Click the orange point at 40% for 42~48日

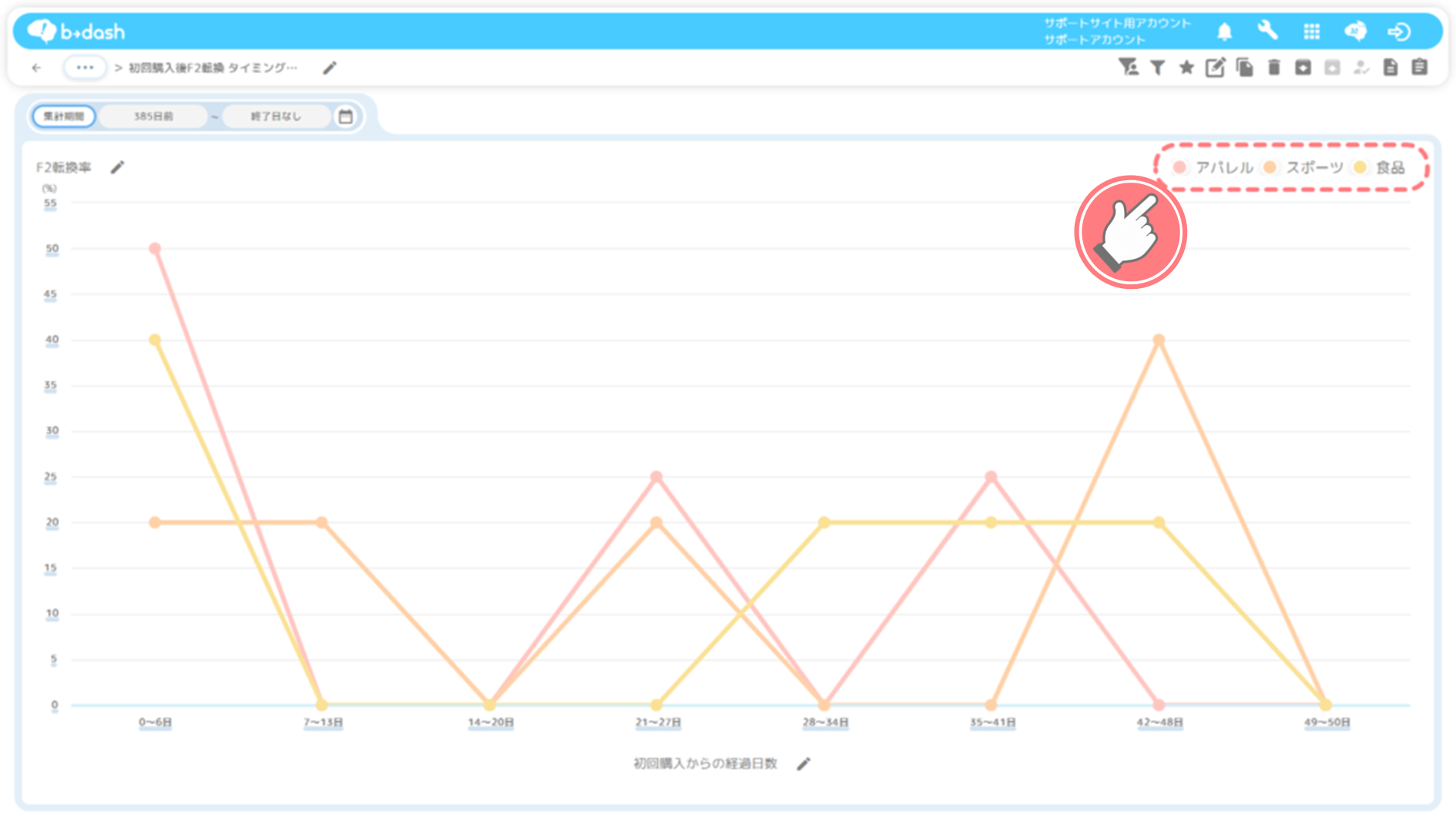tap(1159, 340)
